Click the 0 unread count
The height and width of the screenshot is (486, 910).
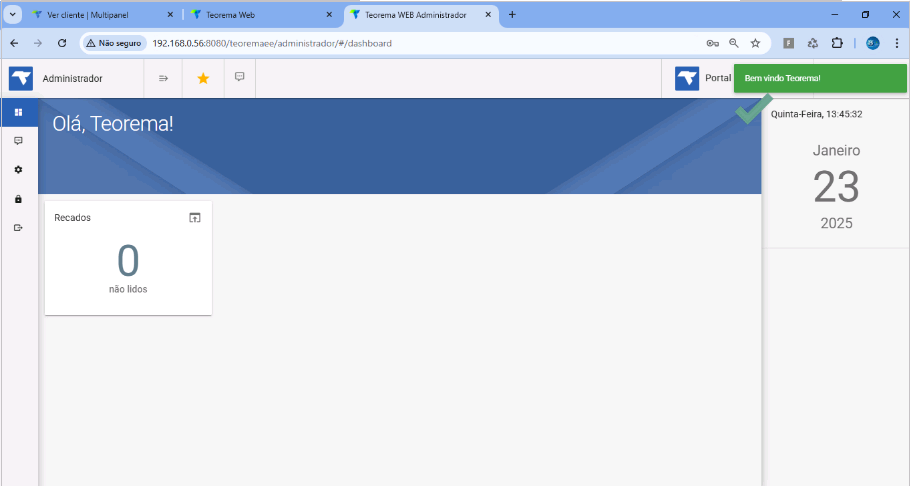click(128, 261)
